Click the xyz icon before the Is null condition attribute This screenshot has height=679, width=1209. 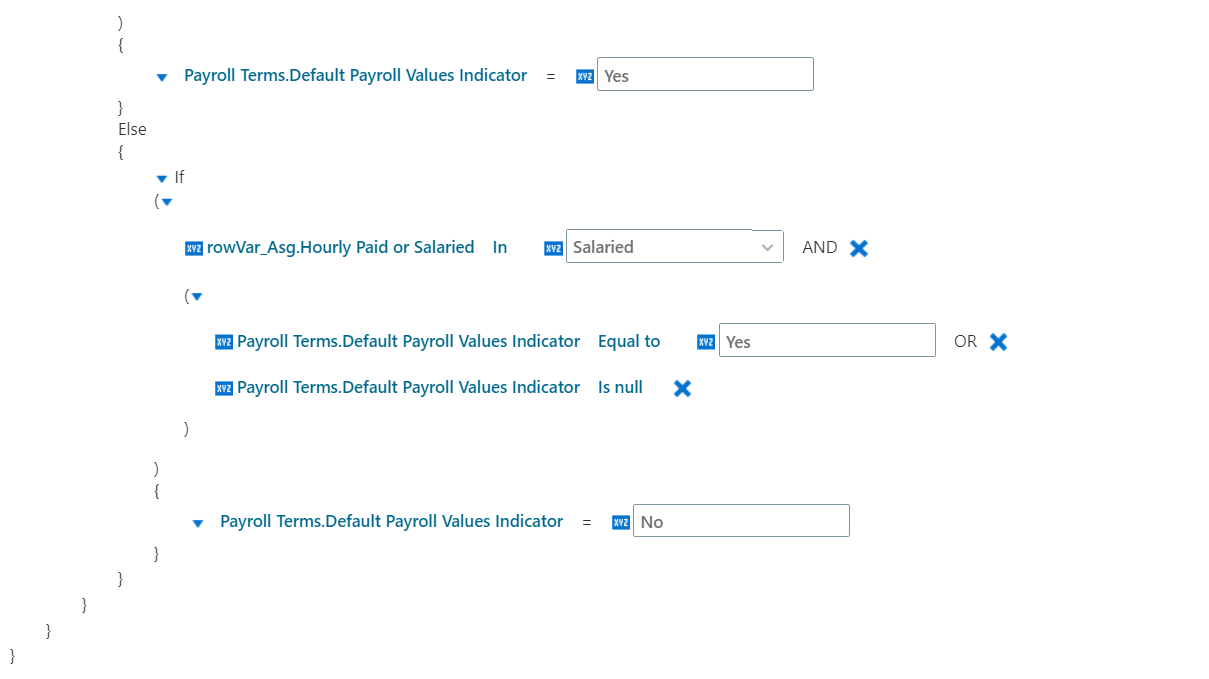[224, 388]
